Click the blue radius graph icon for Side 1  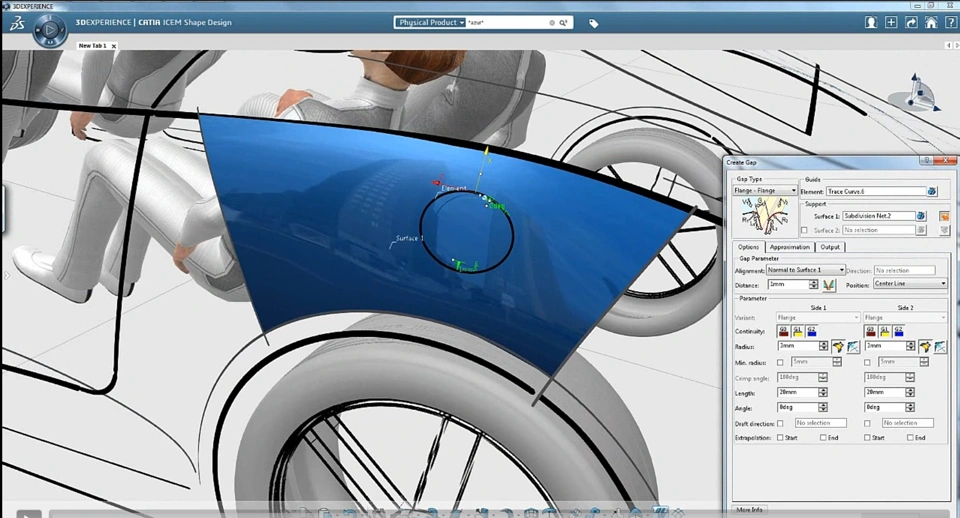[853, 347]
